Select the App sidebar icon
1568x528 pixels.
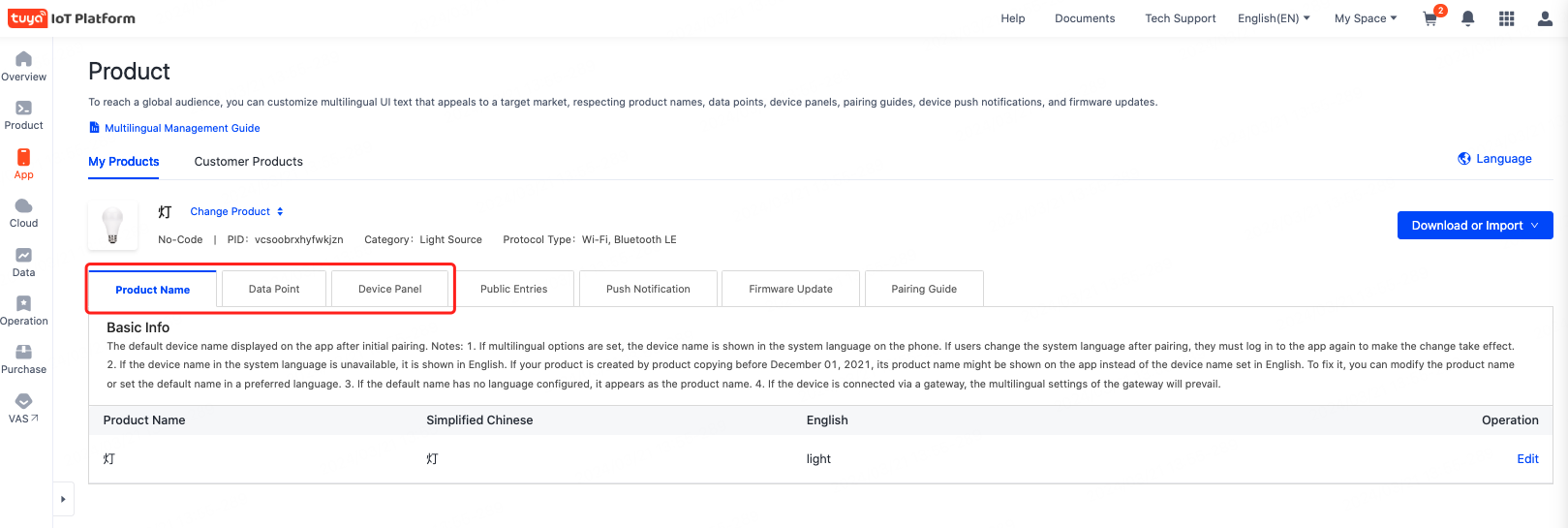tap(24, 157)
